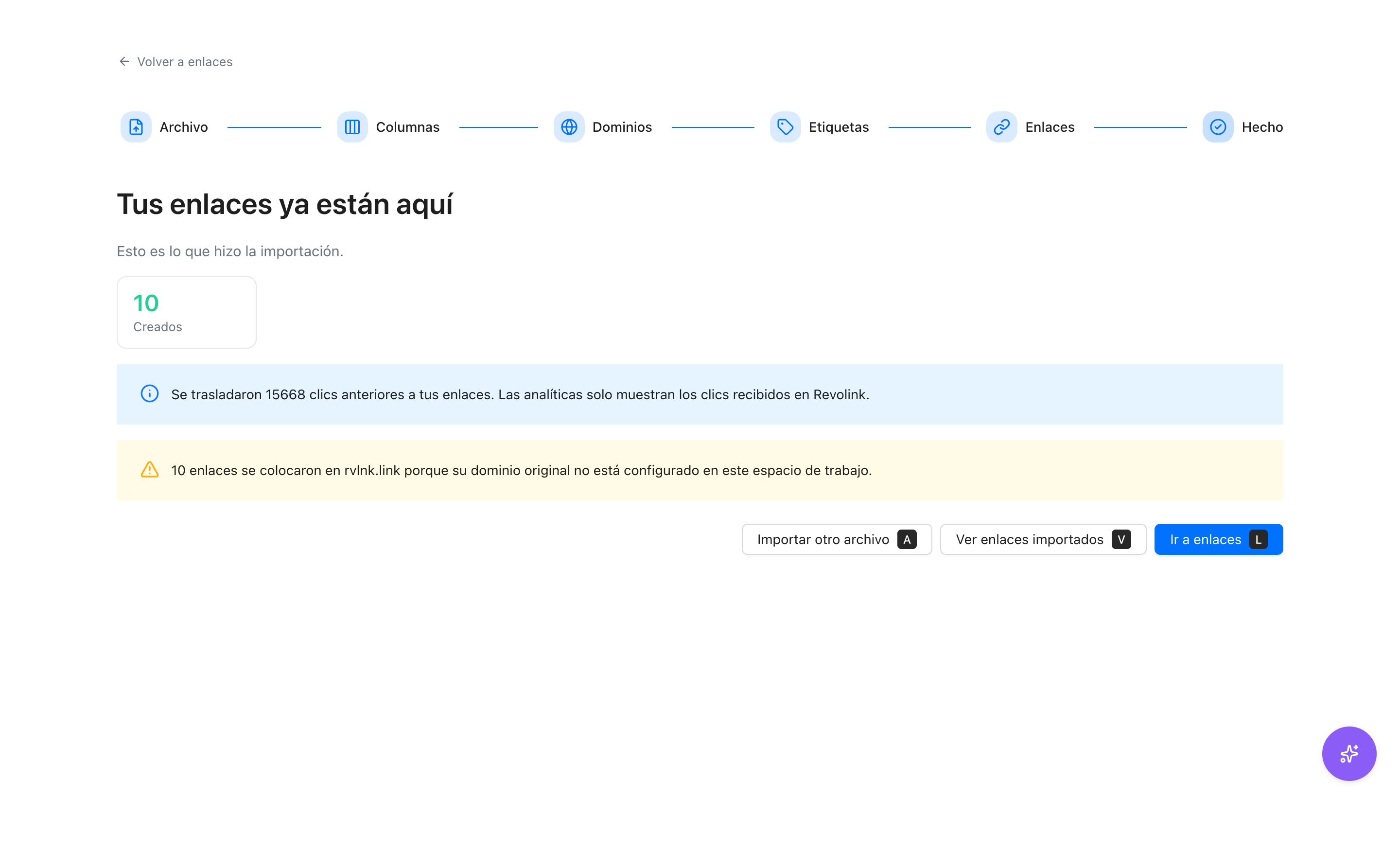Image resolution: width=1400 pixels, height=851 pixels.
Task: Open Ver enlaces importados
Action: pyautogui.click(x=1043, y=539)
